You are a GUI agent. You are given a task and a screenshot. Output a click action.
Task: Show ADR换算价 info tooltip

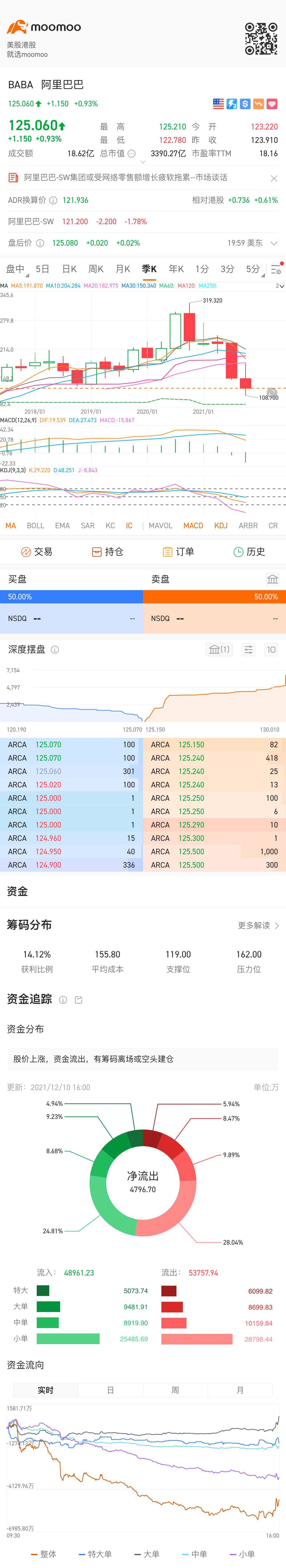[x=53, y=200]
